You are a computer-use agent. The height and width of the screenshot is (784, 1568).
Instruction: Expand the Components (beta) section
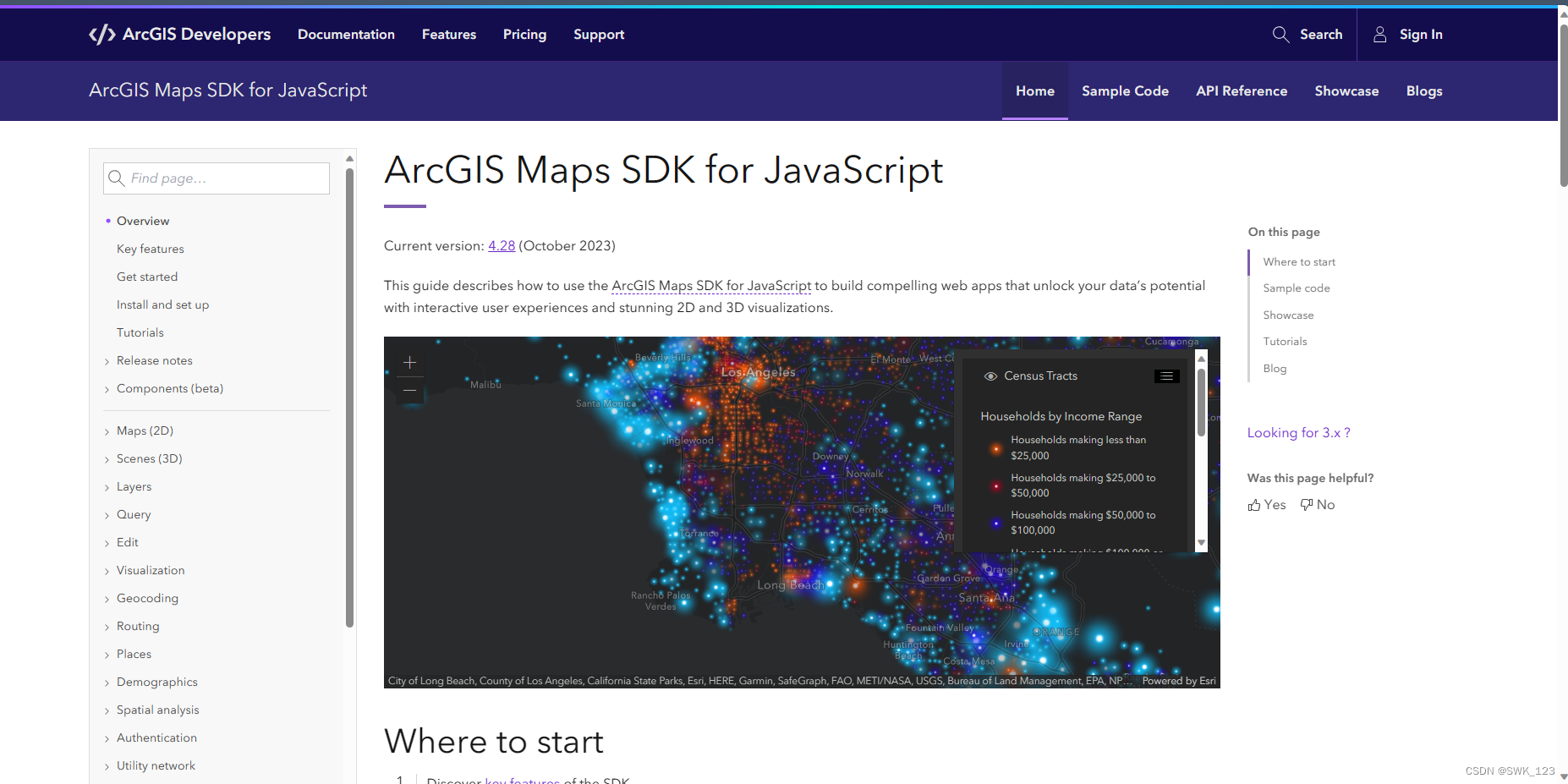coord(107,389)
